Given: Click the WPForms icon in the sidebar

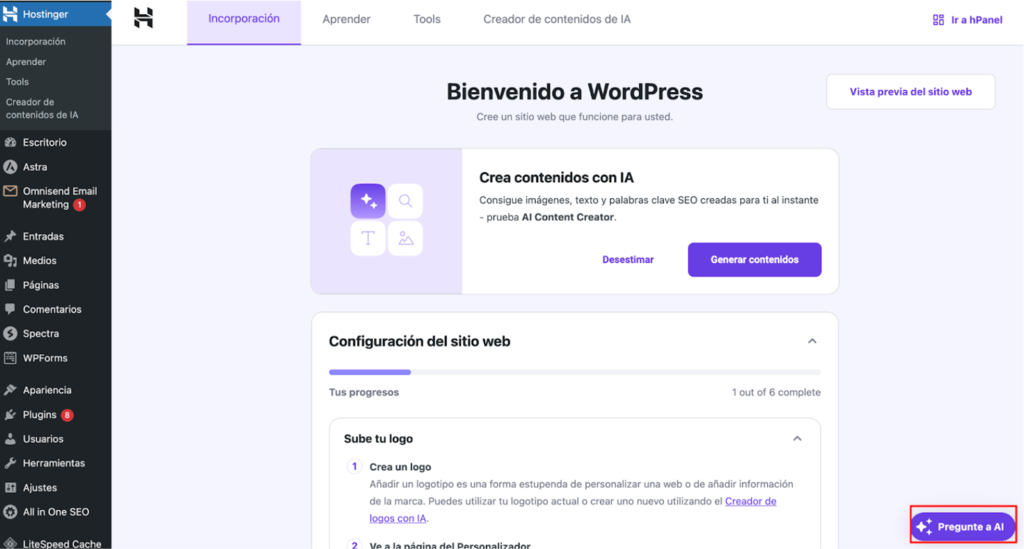Looking at the screenshot, I should pos(10,358).
